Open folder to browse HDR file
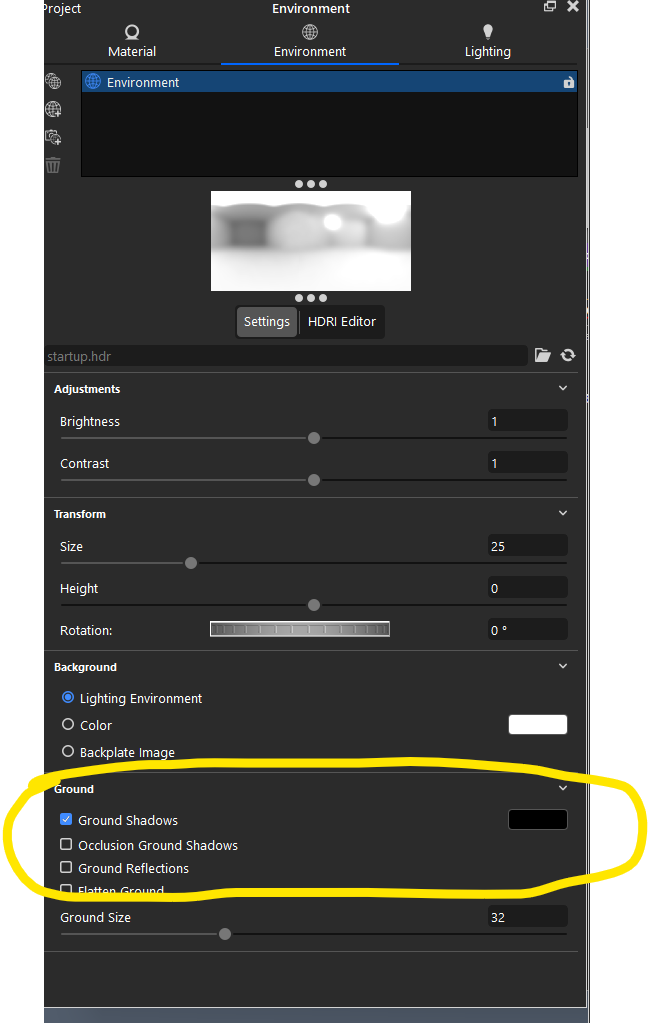The image size is (649, 1023). (543, 355)
